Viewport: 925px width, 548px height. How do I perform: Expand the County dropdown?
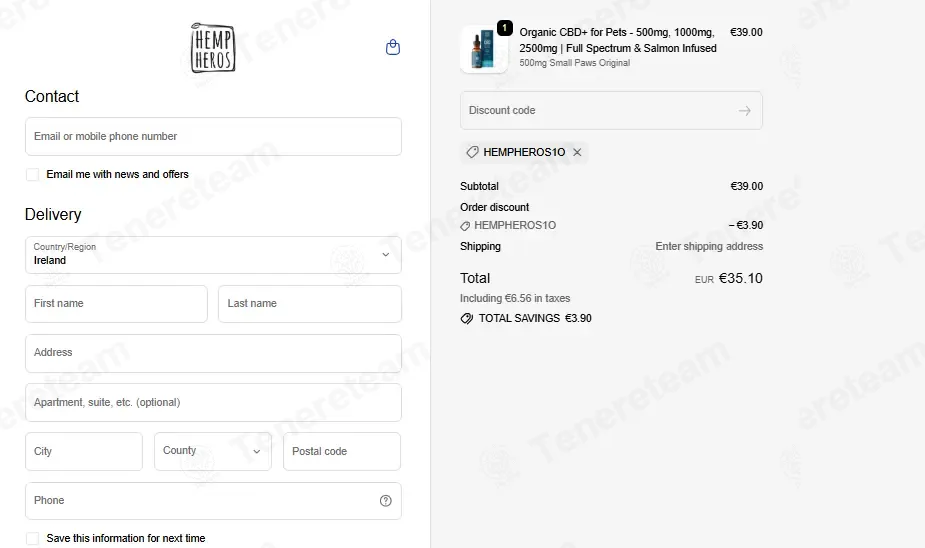pyautogui.click(x=213, y=451)
